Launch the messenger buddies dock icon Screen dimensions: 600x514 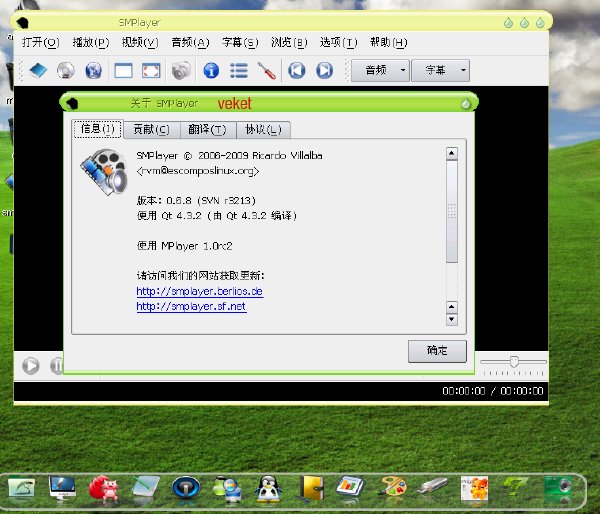tap(227, 488)
